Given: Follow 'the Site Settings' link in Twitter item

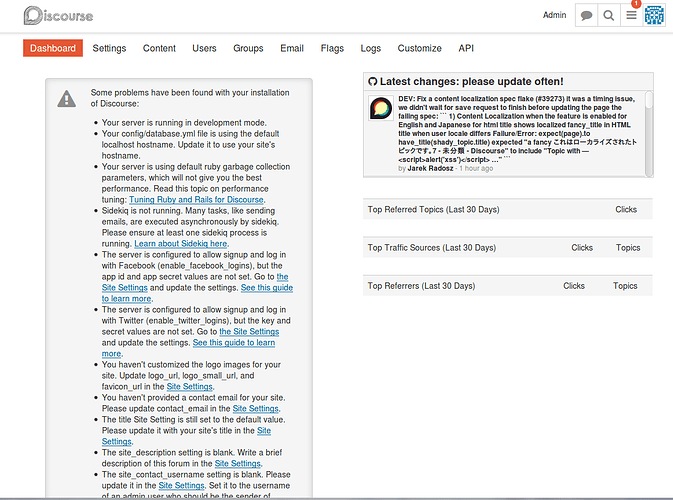Looking at the screenshot, I should [x=249, y=331].
